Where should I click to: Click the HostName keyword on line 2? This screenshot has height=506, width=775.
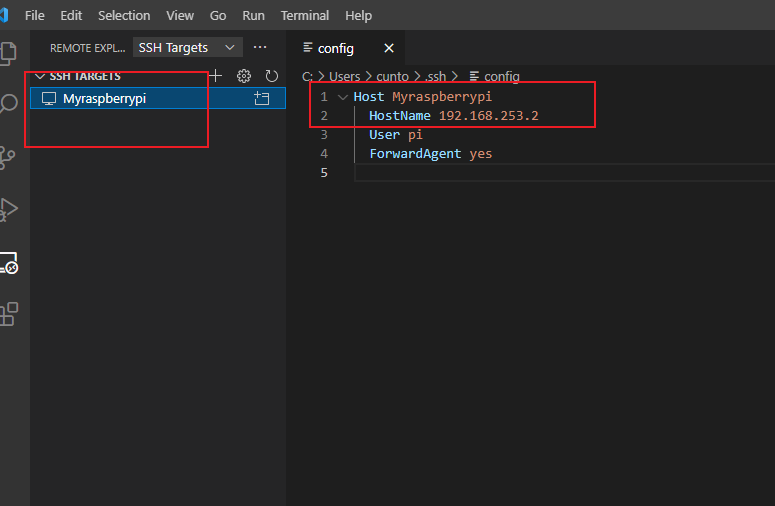[400, 116]
